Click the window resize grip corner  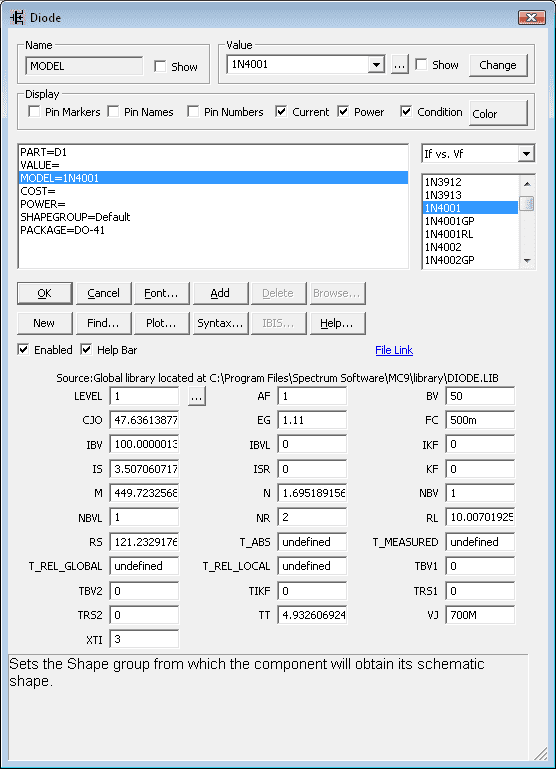tap(540, 753)
